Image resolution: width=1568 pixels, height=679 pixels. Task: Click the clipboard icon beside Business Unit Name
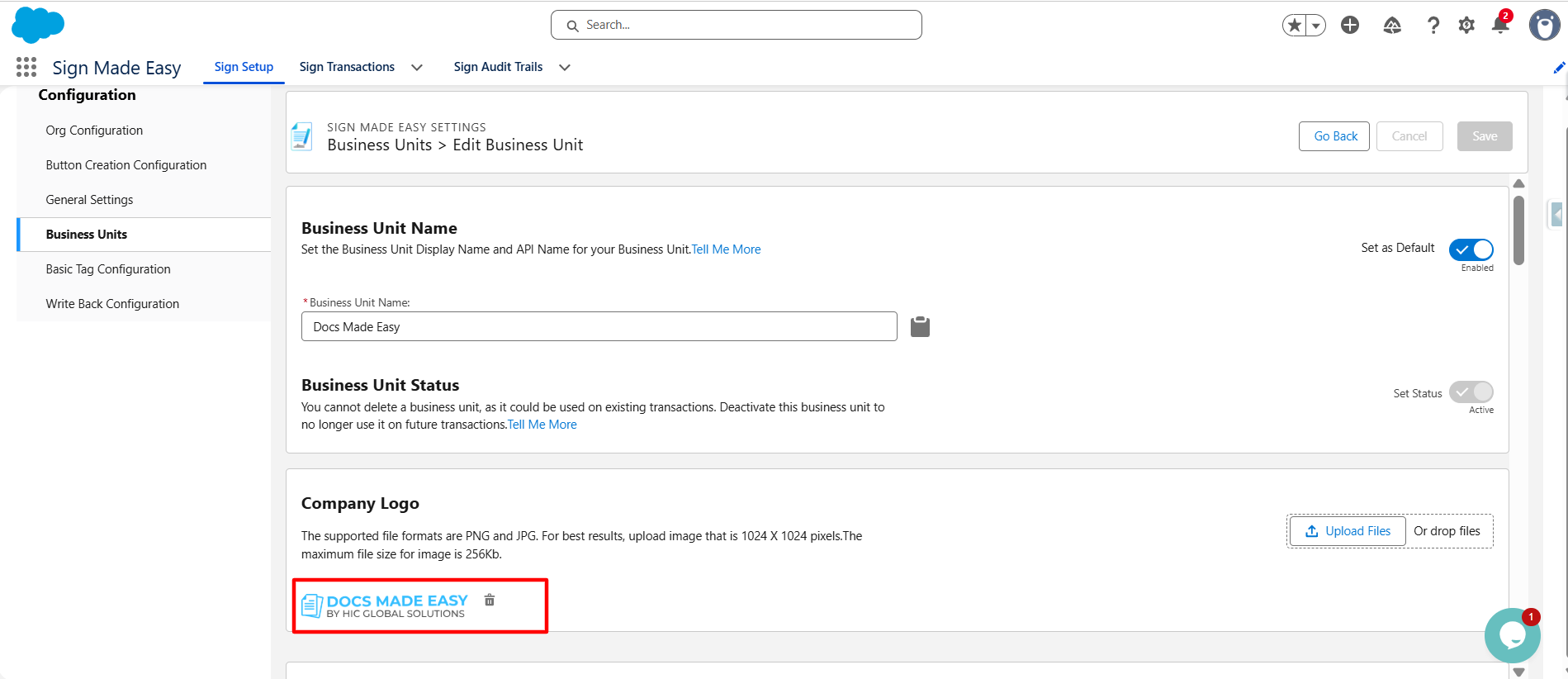[x=920, y=326]
